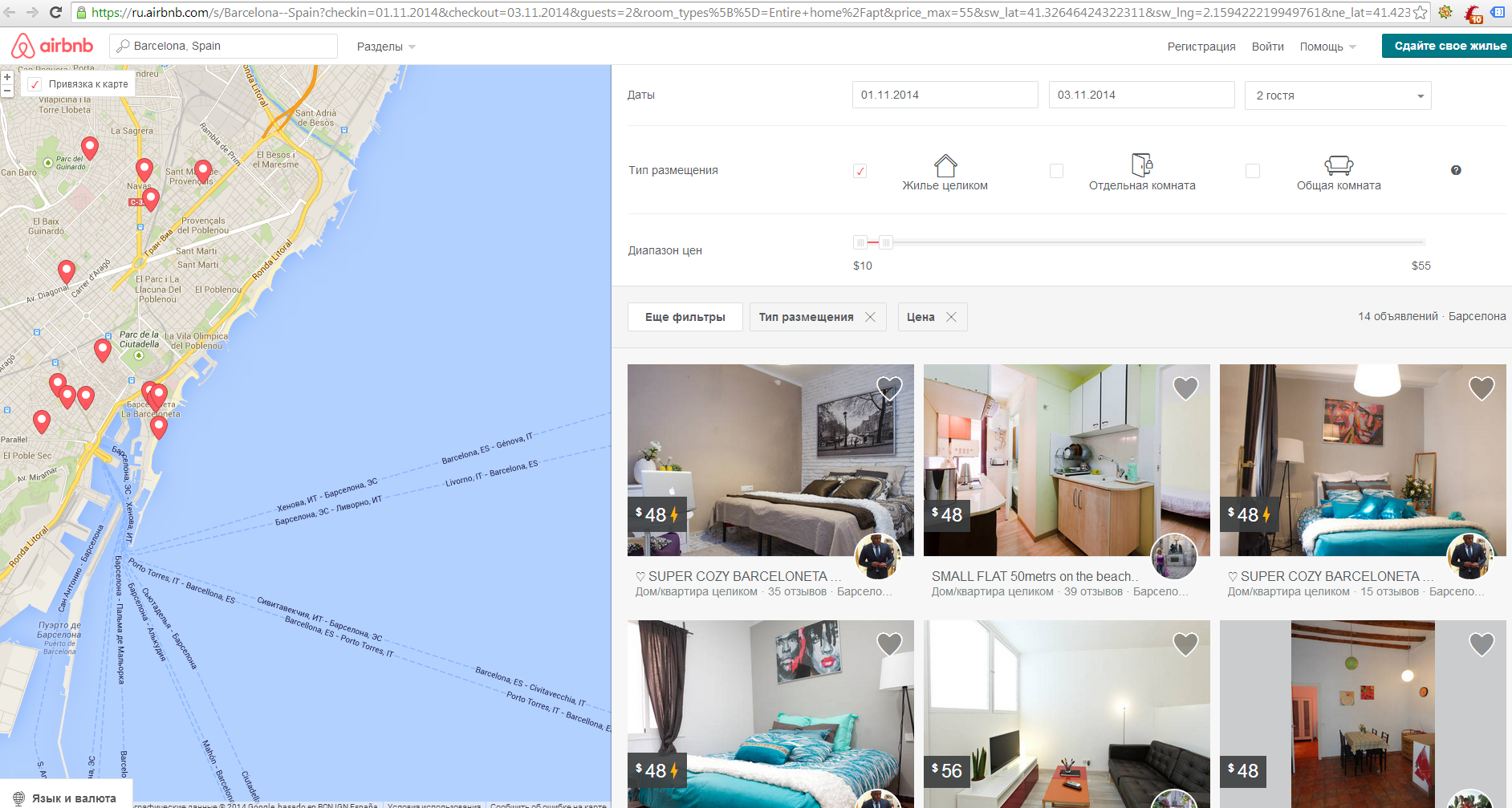Uncheck the 'Жилье целиком' checkbox
This screenshot has width=1512, height=808.
(860, 171)
